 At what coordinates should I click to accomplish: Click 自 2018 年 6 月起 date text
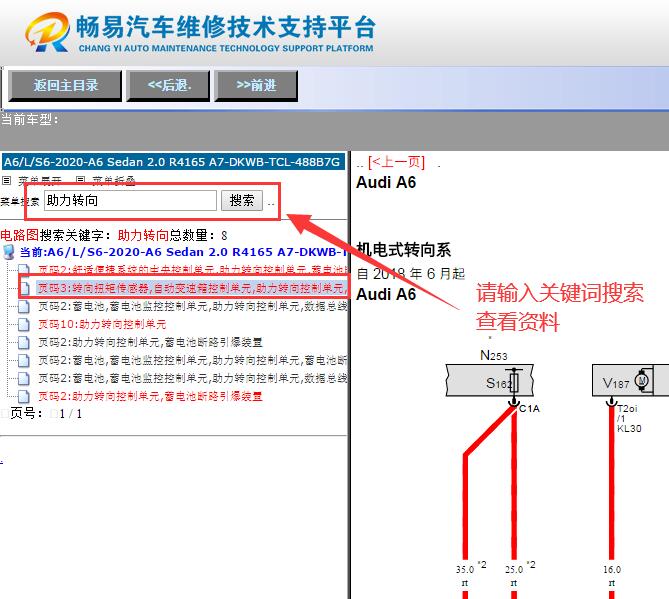tap(411, 274)
